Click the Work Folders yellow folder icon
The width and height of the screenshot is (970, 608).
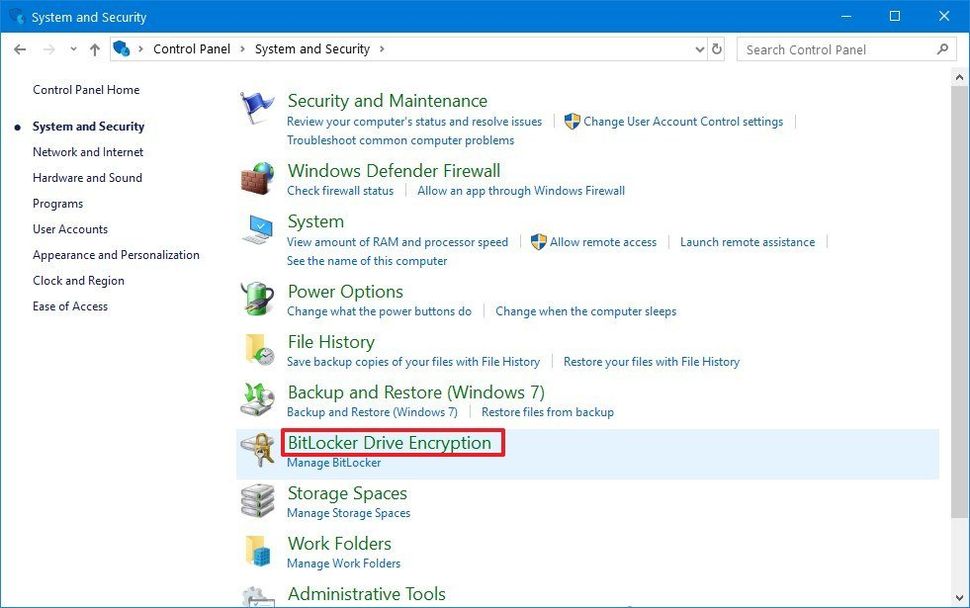(256, 550)
